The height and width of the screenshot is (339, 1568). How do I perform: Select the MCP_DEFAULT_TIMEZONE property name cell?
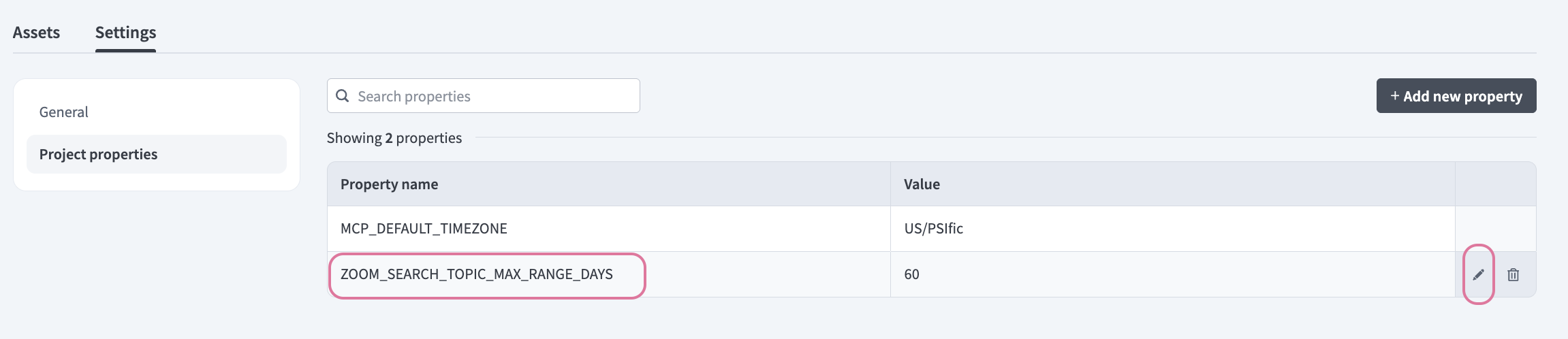point(424,228)
